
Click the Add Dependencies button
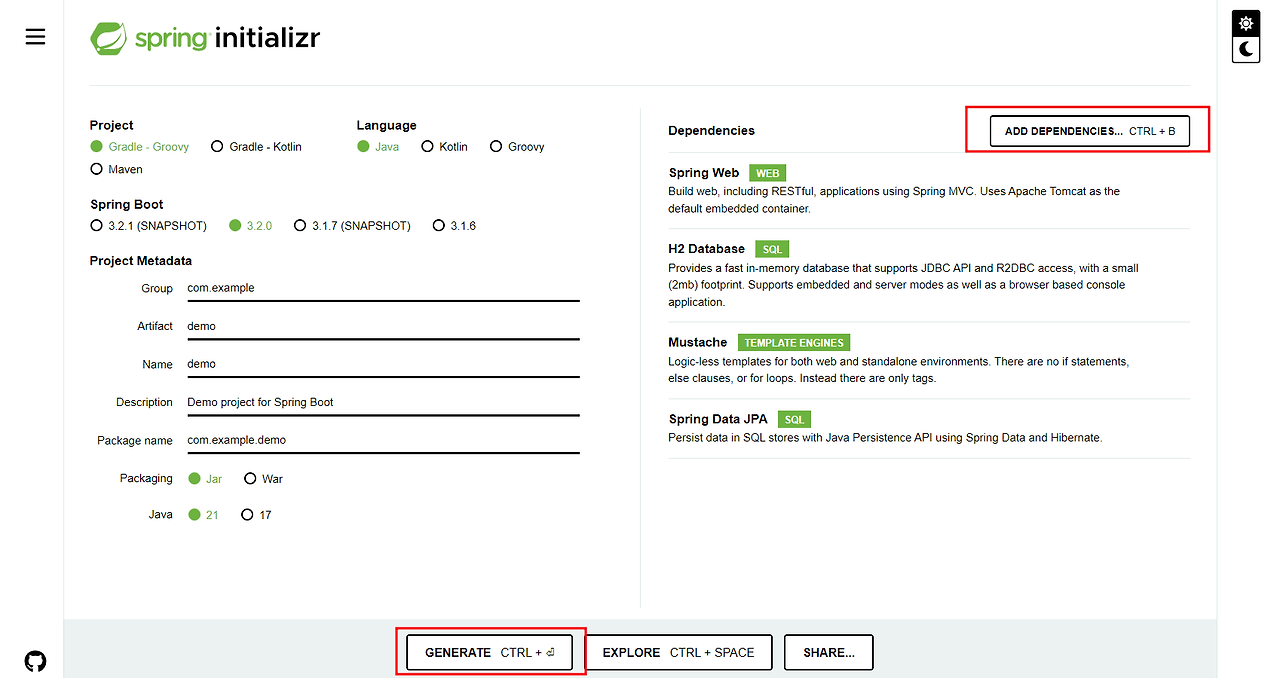[x=1090, y=131]
